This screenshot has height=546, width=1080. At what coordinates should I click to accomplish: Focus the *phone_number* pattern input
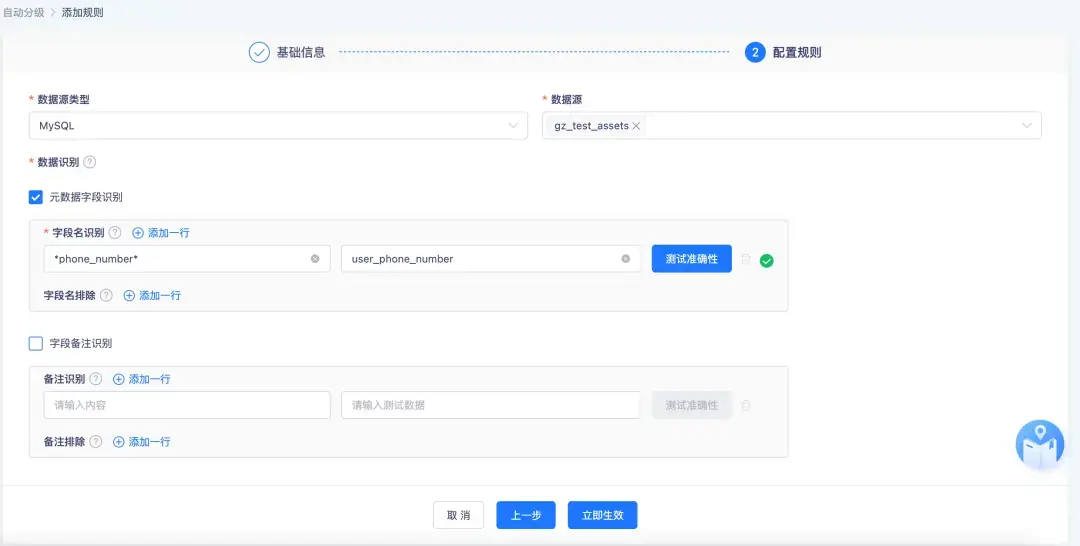pyautogui.click(x=187, y=259)
